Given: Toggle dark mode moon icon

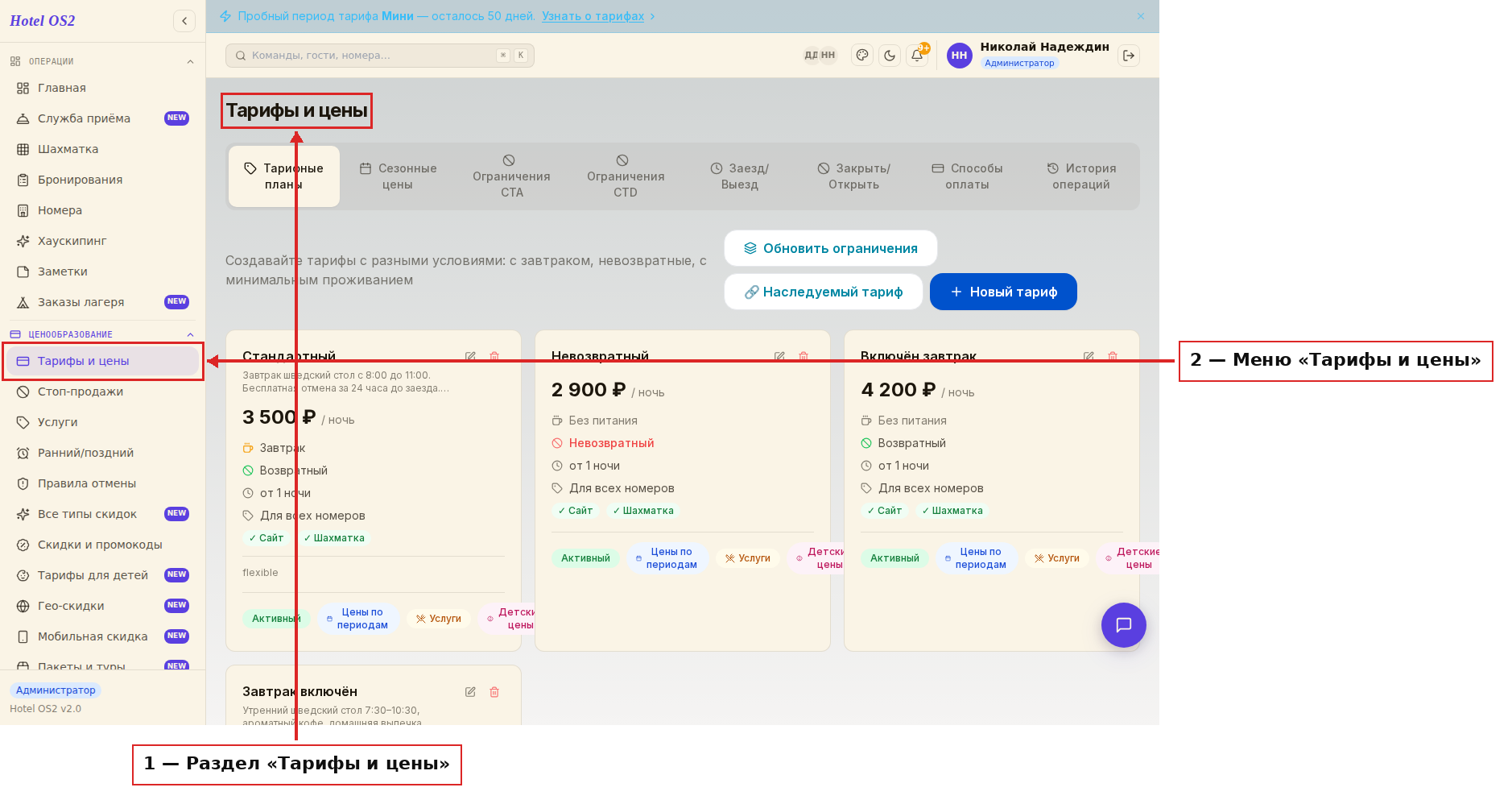Looking at the screenshot, I should (x=890, y=56).
